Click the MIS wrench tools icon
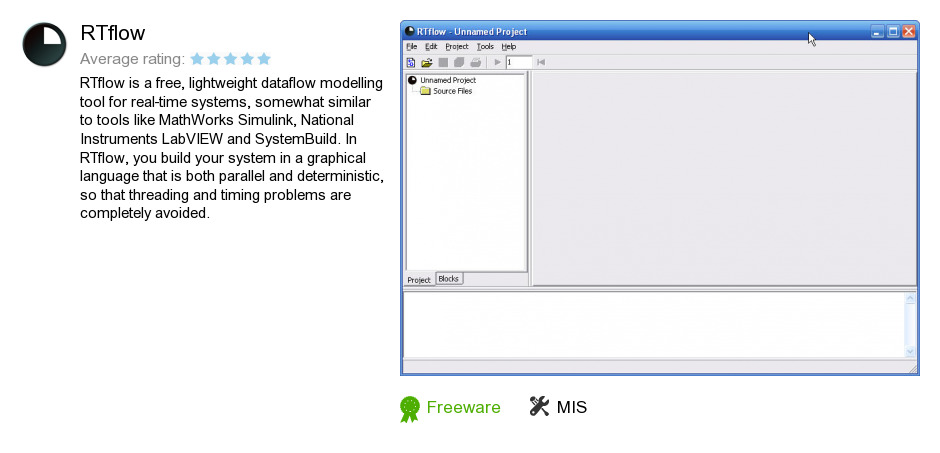 tap(539, 406)
